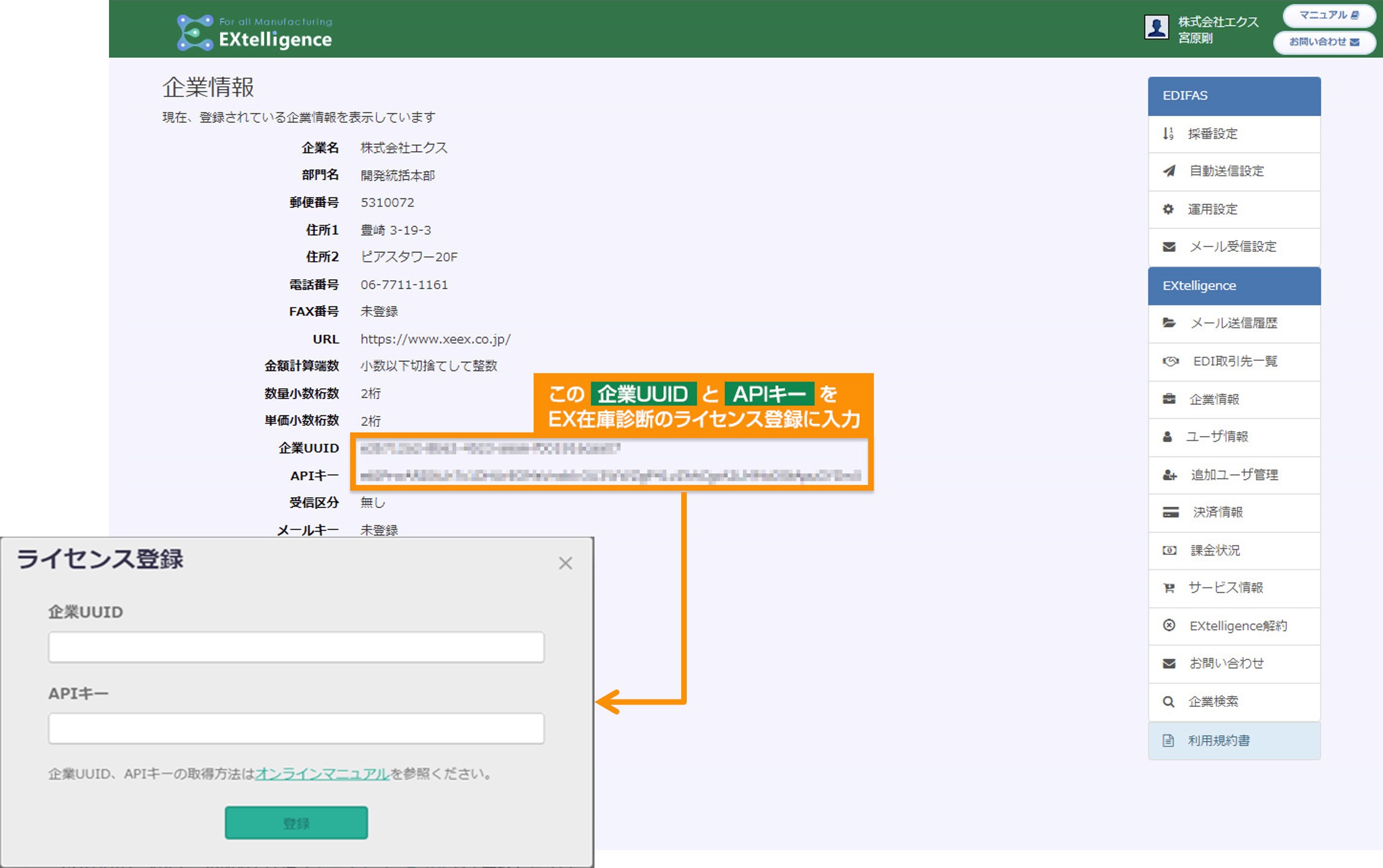
Task: Click the 登録 button in dialog
Action: pyautogui.click(x=296, y=823)
